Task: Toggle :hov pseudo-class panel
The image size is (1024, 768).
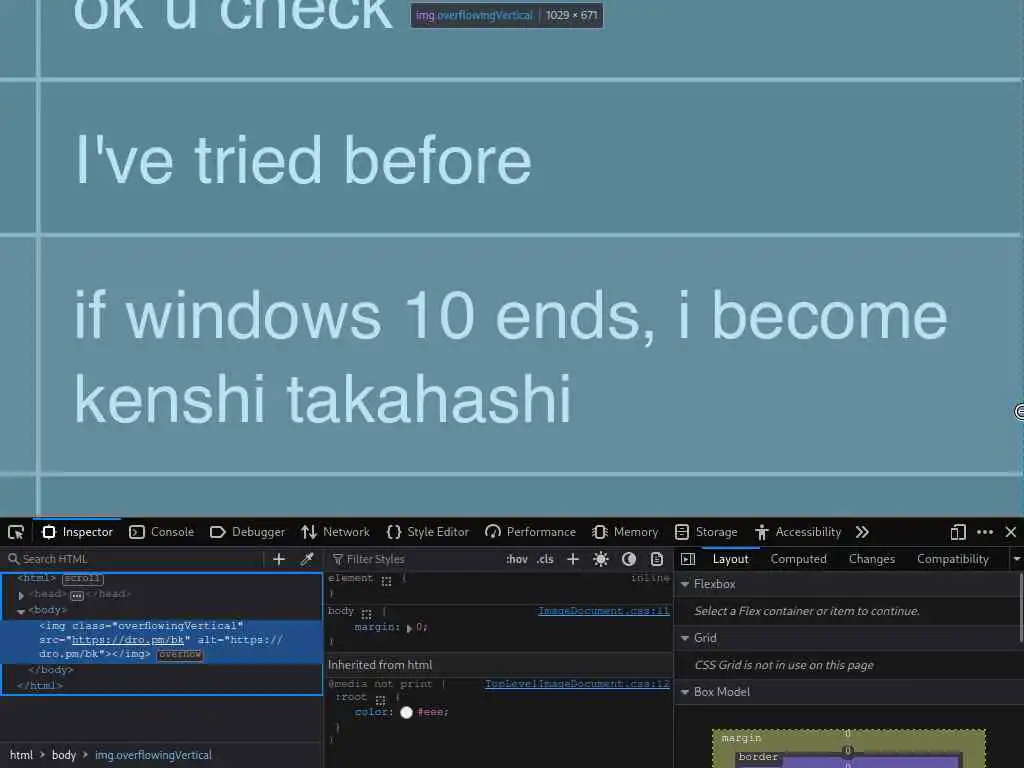Action: [x=517, y=559]
